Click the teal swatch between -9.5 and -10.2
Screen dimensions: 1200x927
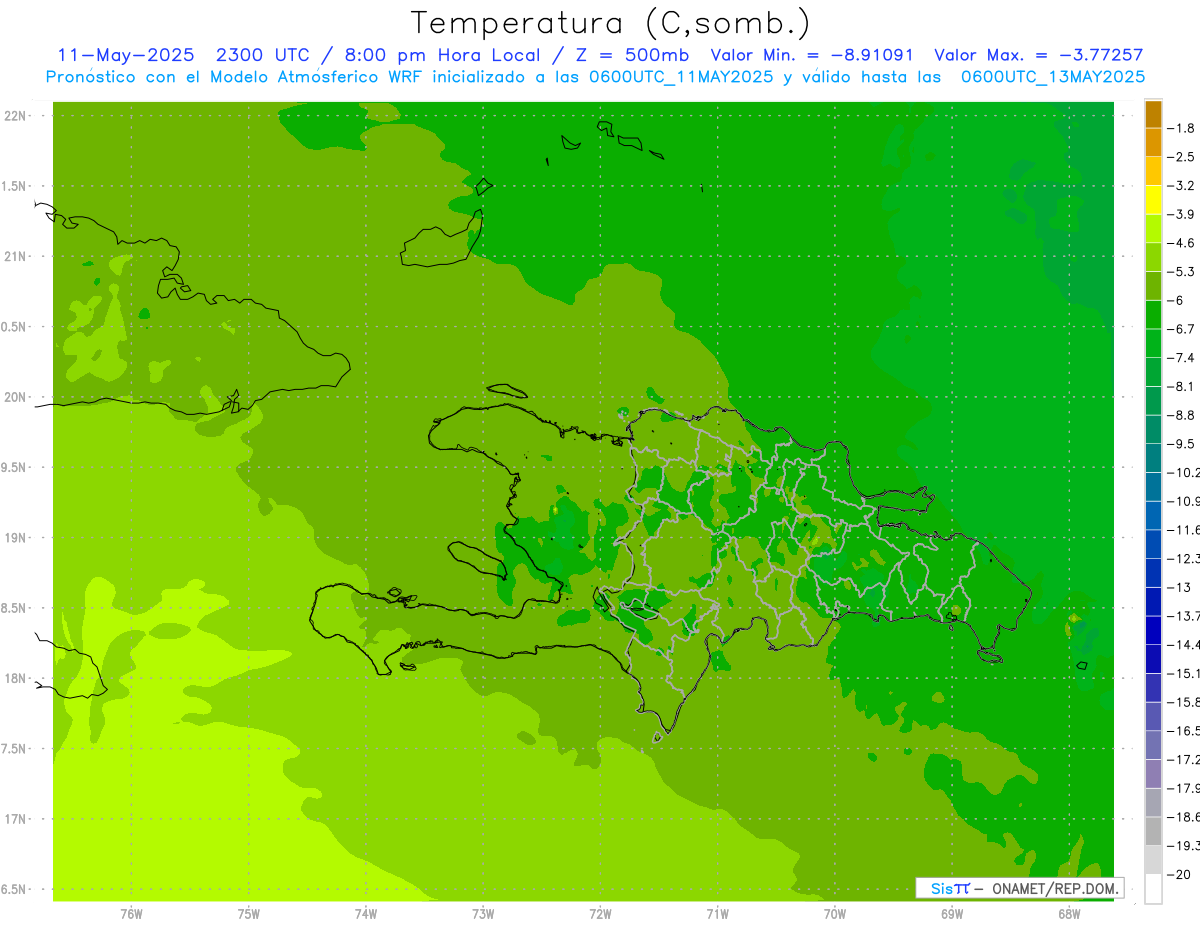[x=1153, y=458]
